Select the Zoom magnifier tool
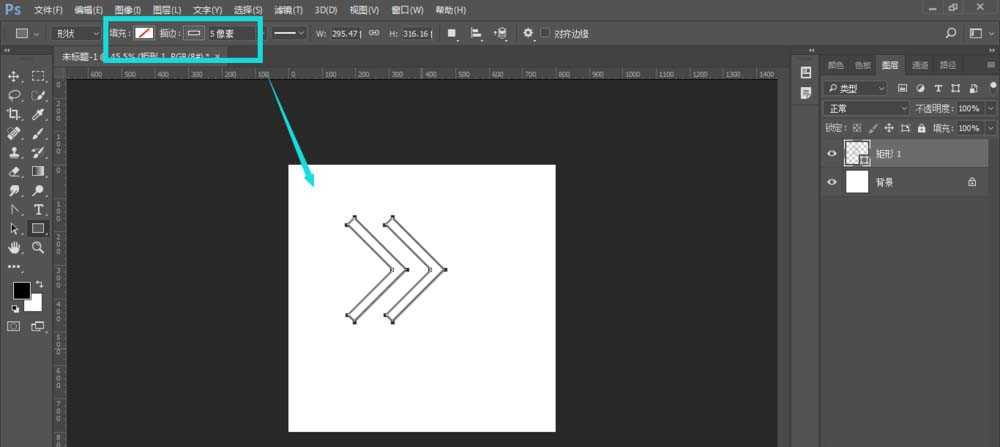The image size is (1000, 447). (39, 247)
